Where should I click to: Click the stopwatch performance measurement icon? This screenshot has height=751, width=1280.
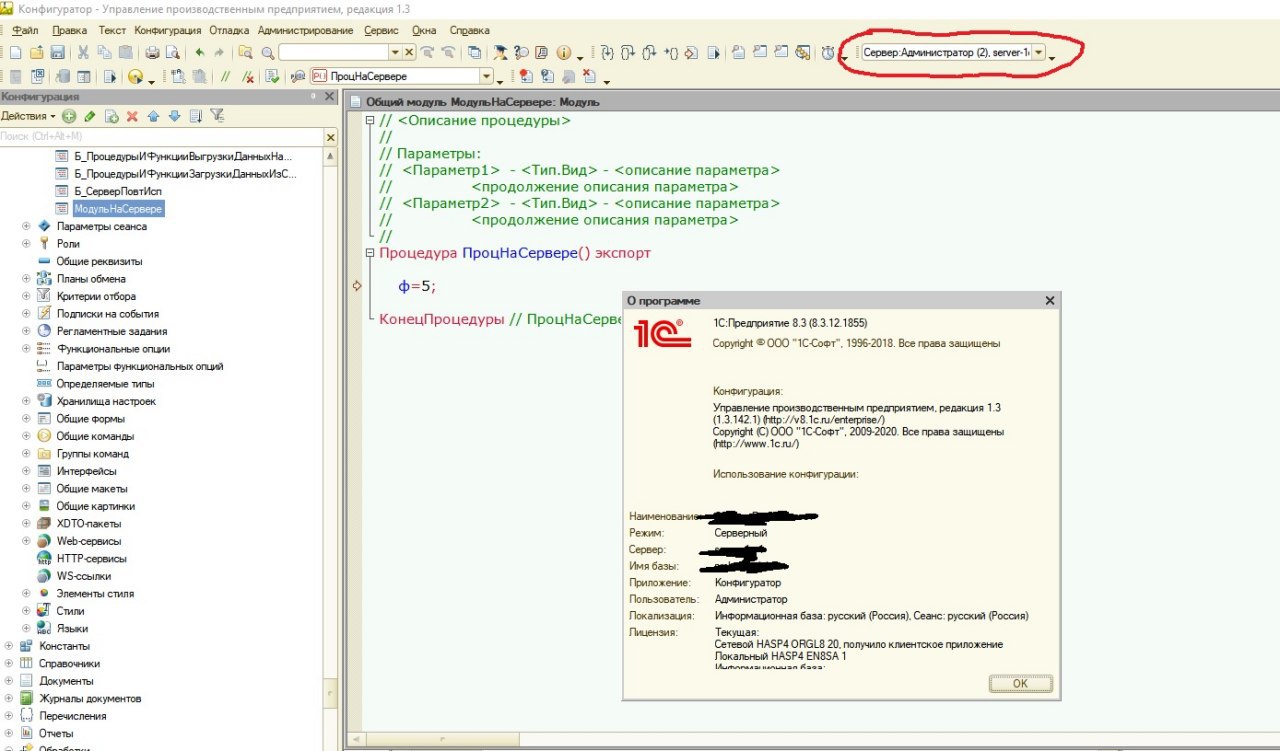[827, 53]
